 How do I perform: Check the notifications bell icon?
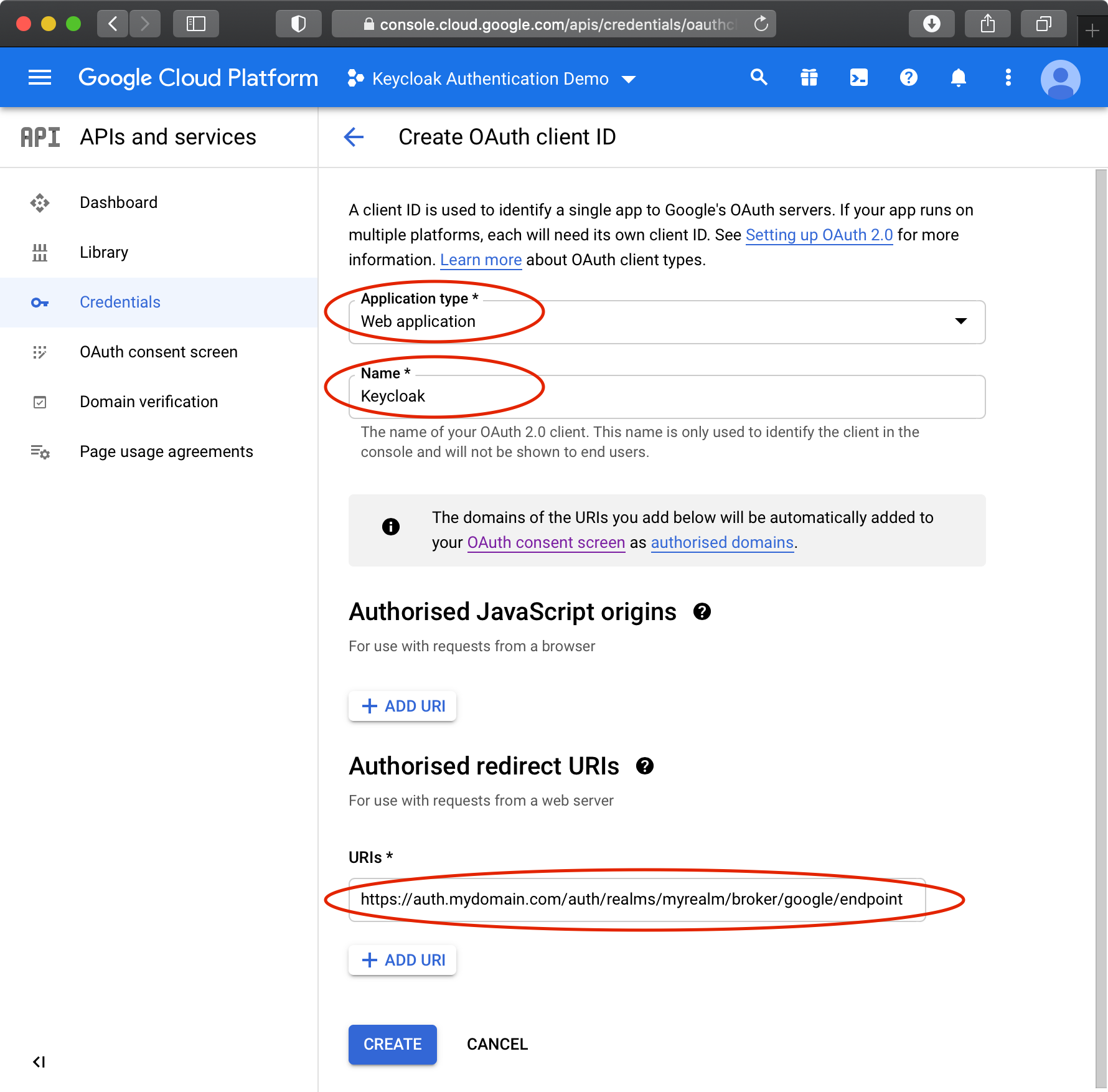click(x=959, y=77)
